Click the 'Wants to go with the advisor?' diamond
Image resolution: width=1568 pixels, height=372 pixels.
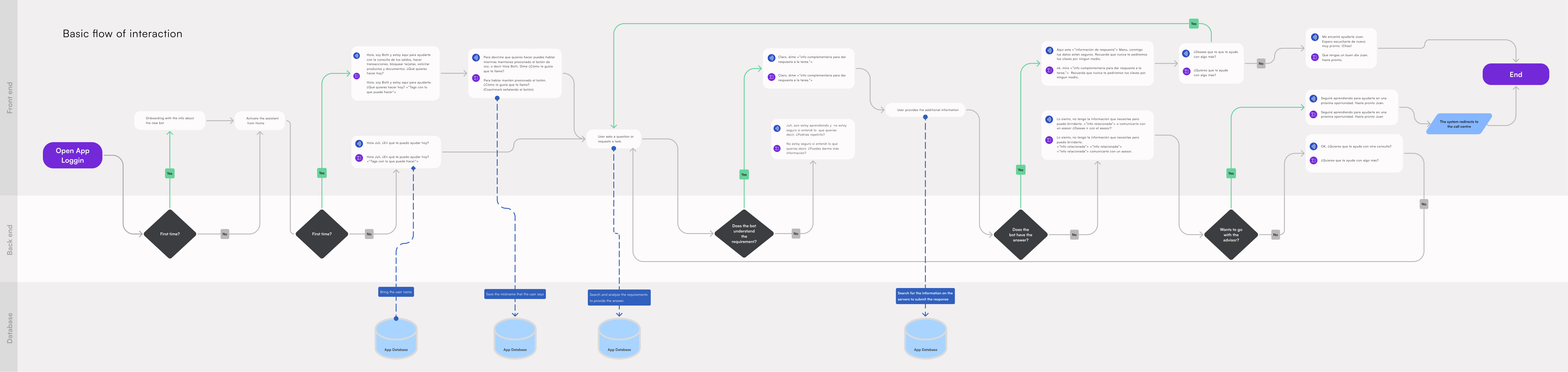[1231, 234]
